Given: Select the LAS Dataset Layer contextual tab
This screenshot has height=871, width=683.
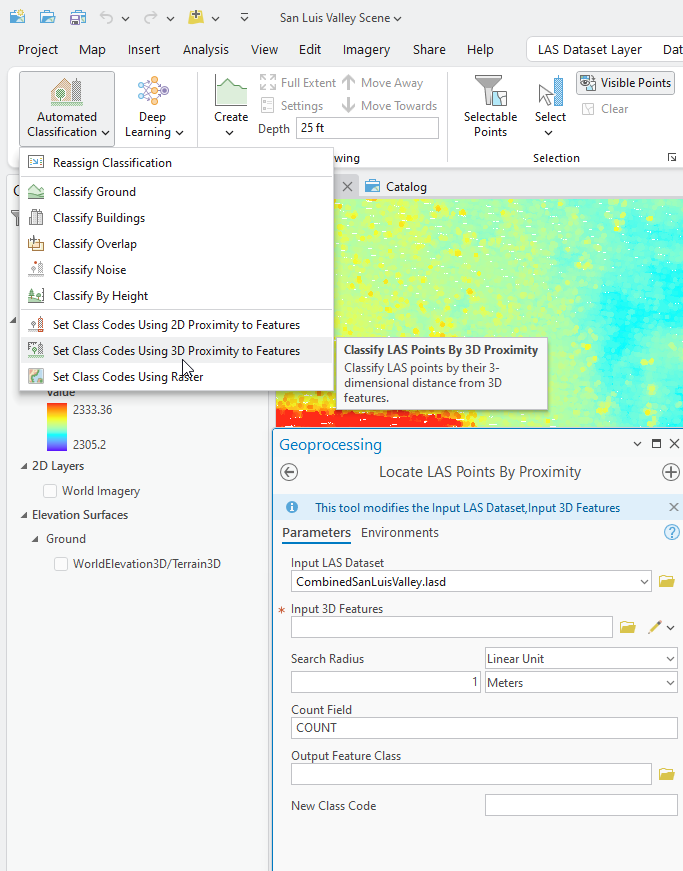Looking at the screenshot, I should coord(590,49).
